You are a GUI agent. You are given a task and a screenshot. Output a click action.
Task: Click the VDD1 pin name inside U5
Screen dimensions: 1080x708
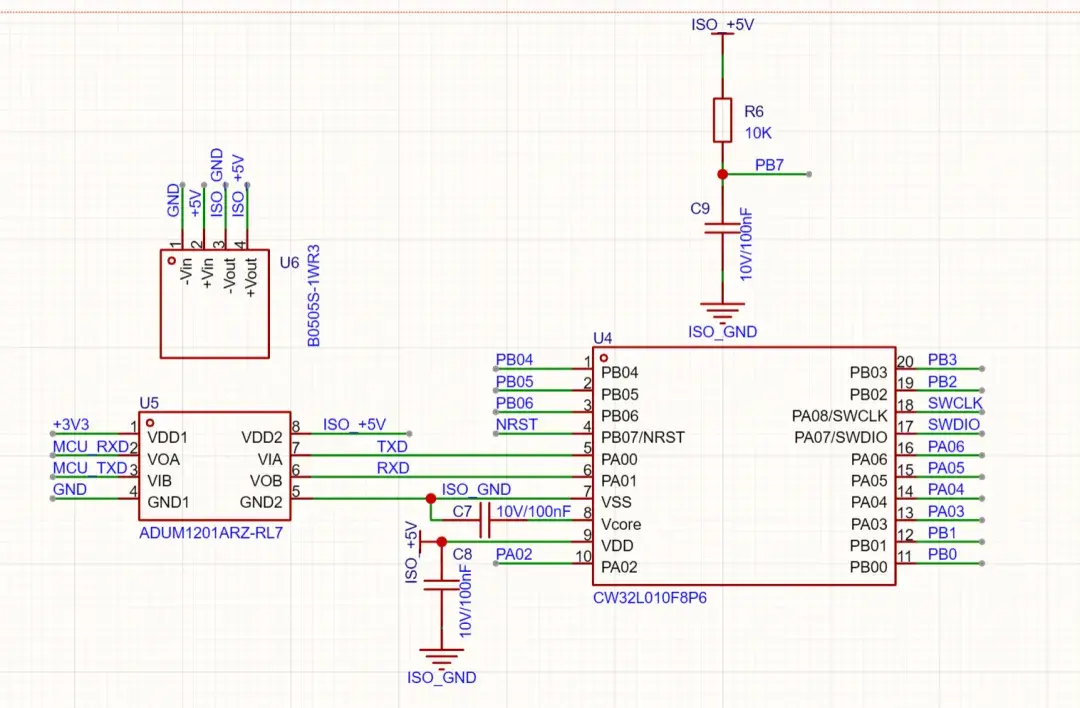coord(167,437)
